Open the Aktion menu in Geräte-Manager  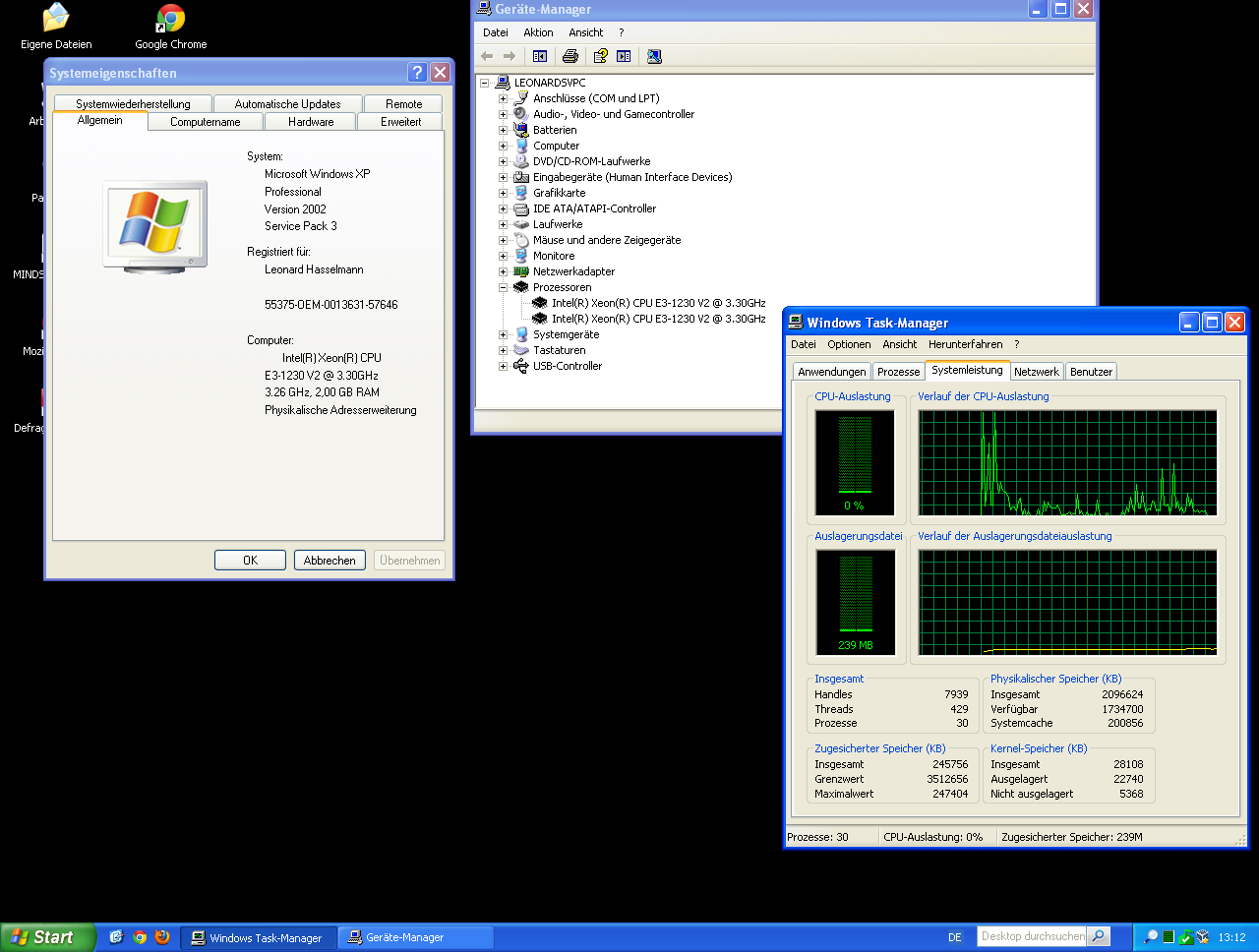[x=538, y=32]
